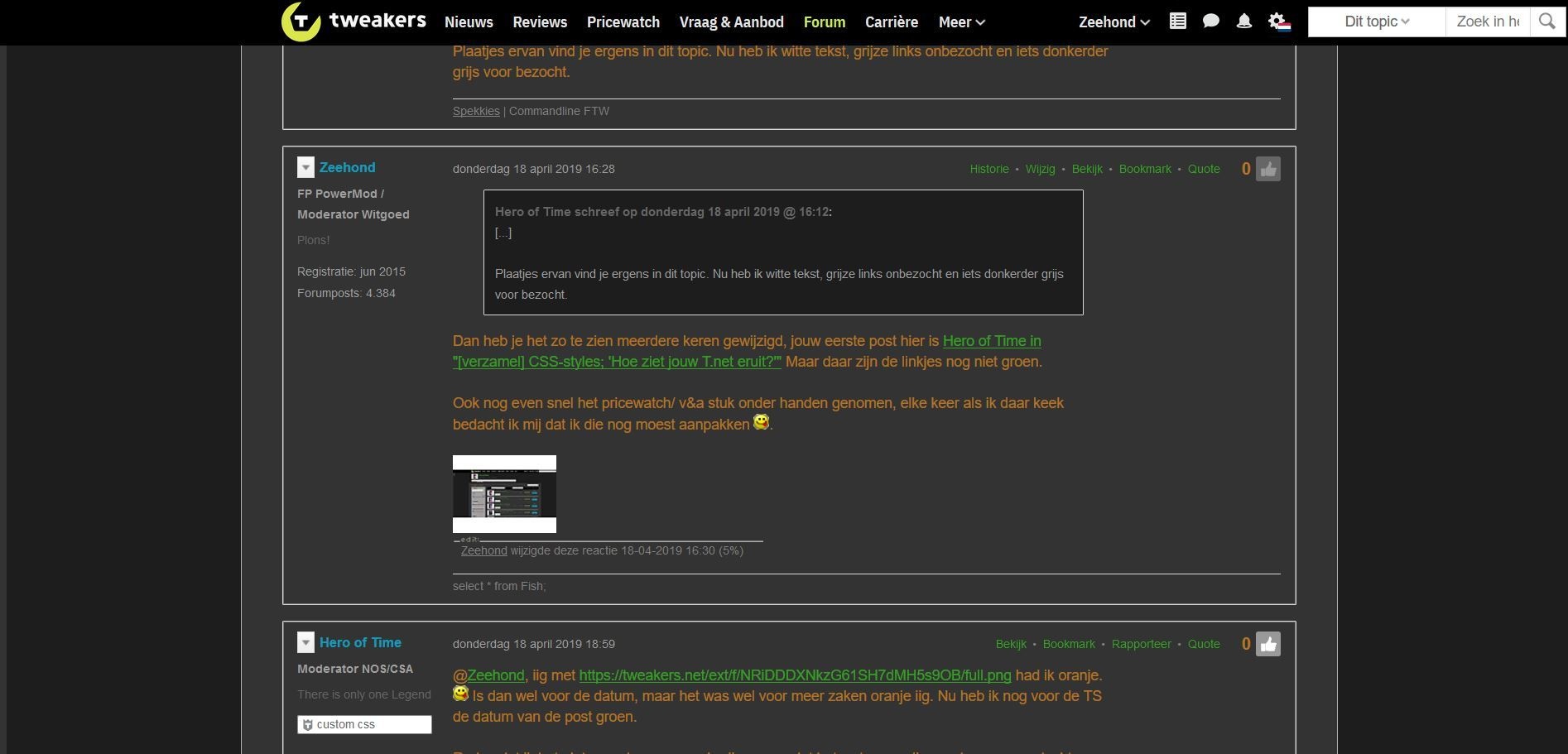
Task: Click the [...] ellipsis in the quote
Action: (503, 233)
